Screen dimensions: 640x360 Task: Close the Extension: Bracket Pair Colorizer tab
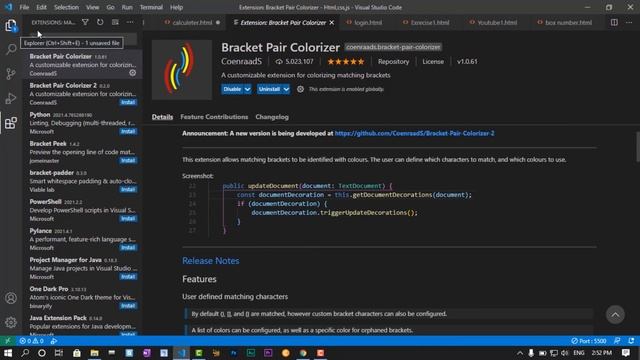click(x=332, y=22)
